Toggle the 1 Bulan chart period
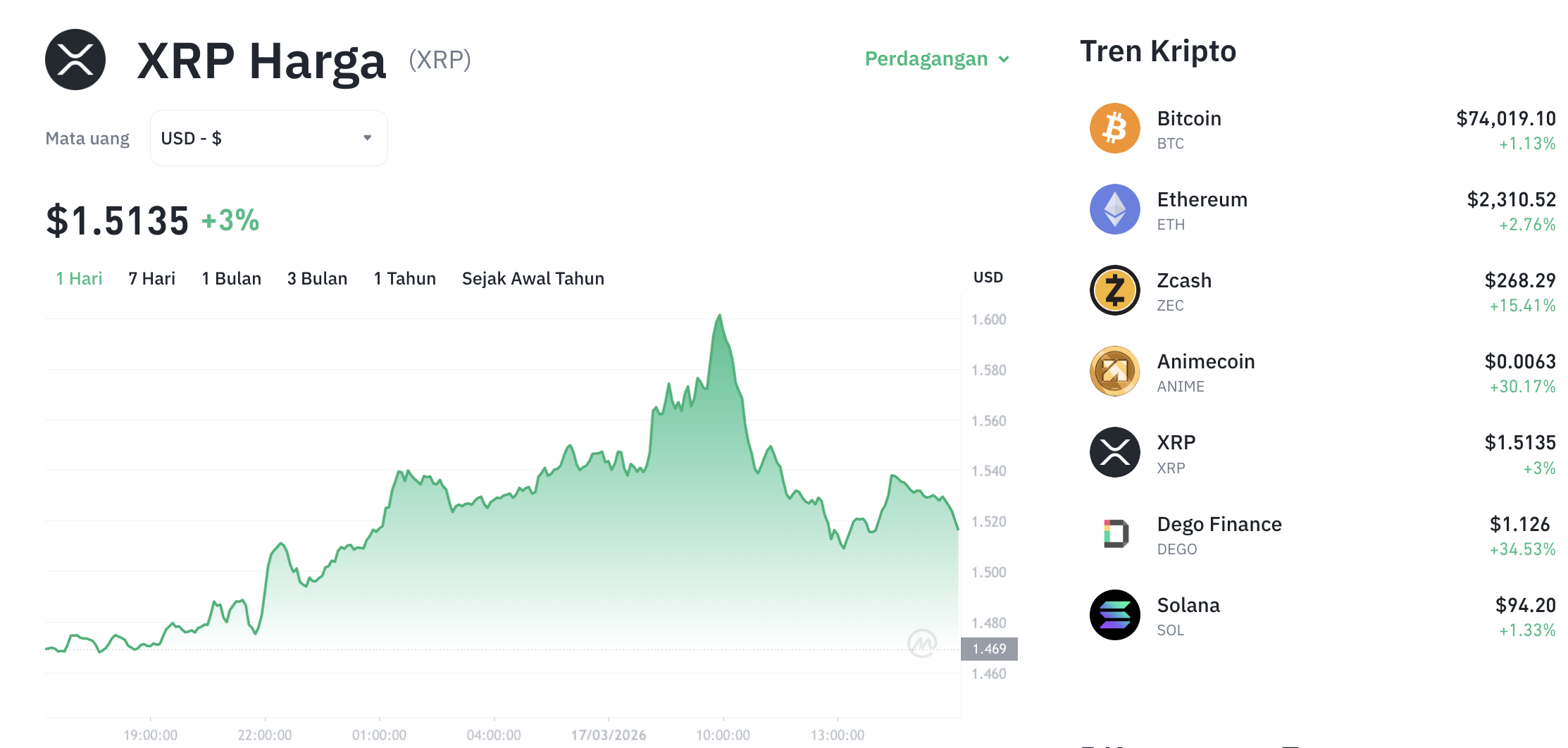The height and width of the screenshot is (748, 1568). 231,278
